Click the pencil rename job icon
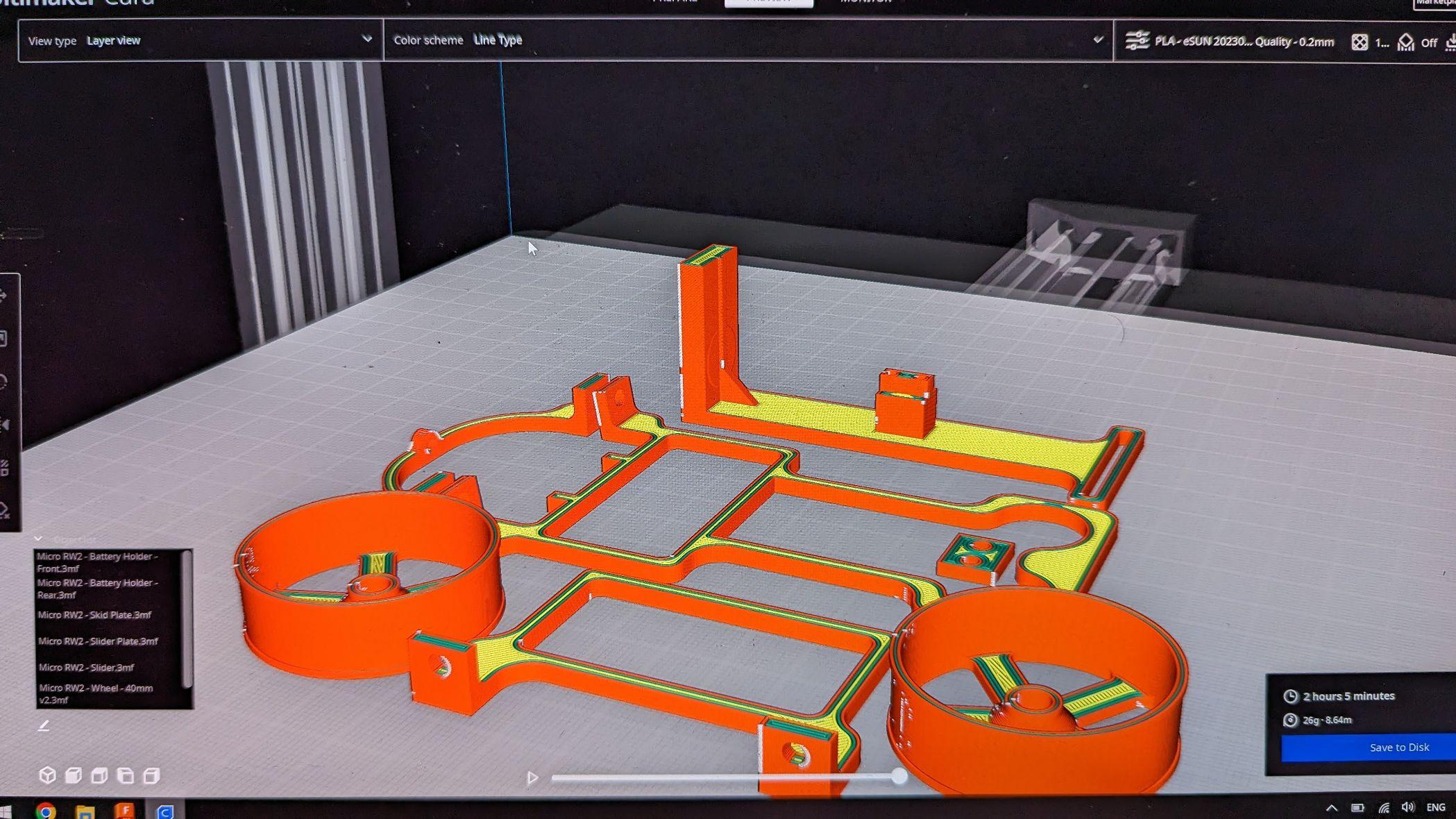Screen dimensions: 1456x819 pyautogui.click(x=44, y=725)
